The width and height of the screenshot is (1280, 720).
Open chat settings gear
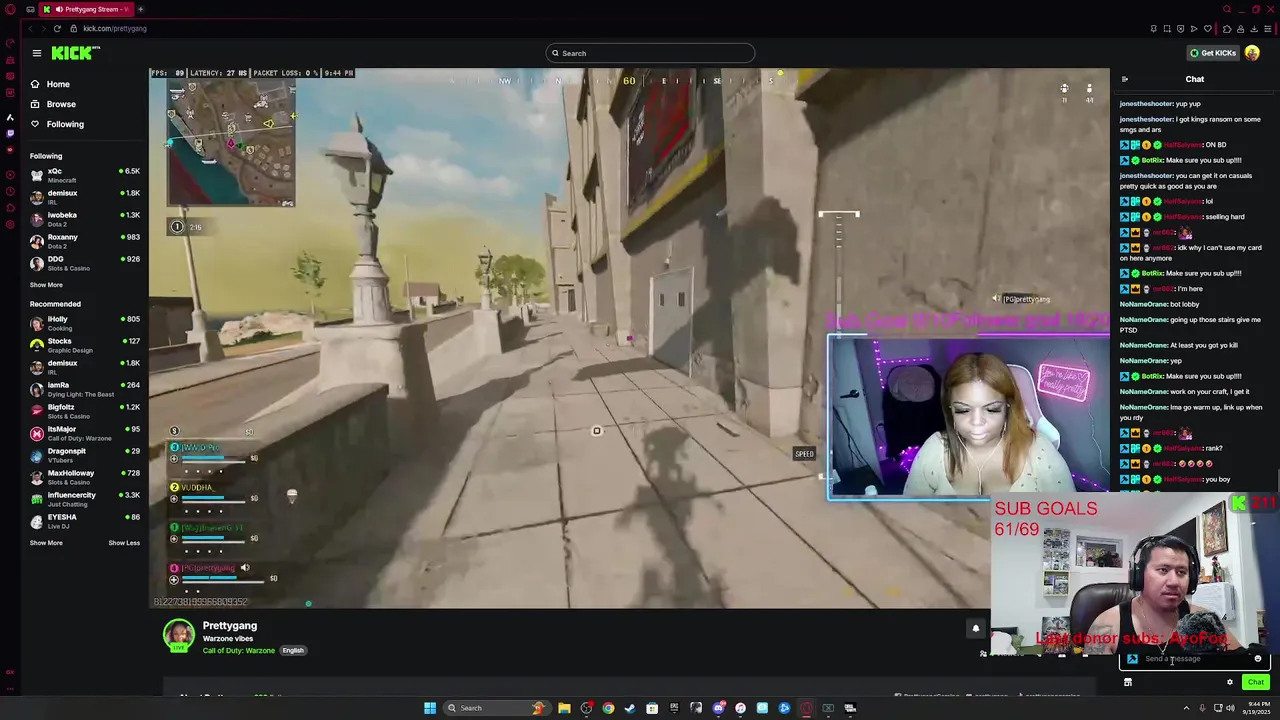[x=1230, y=683]
